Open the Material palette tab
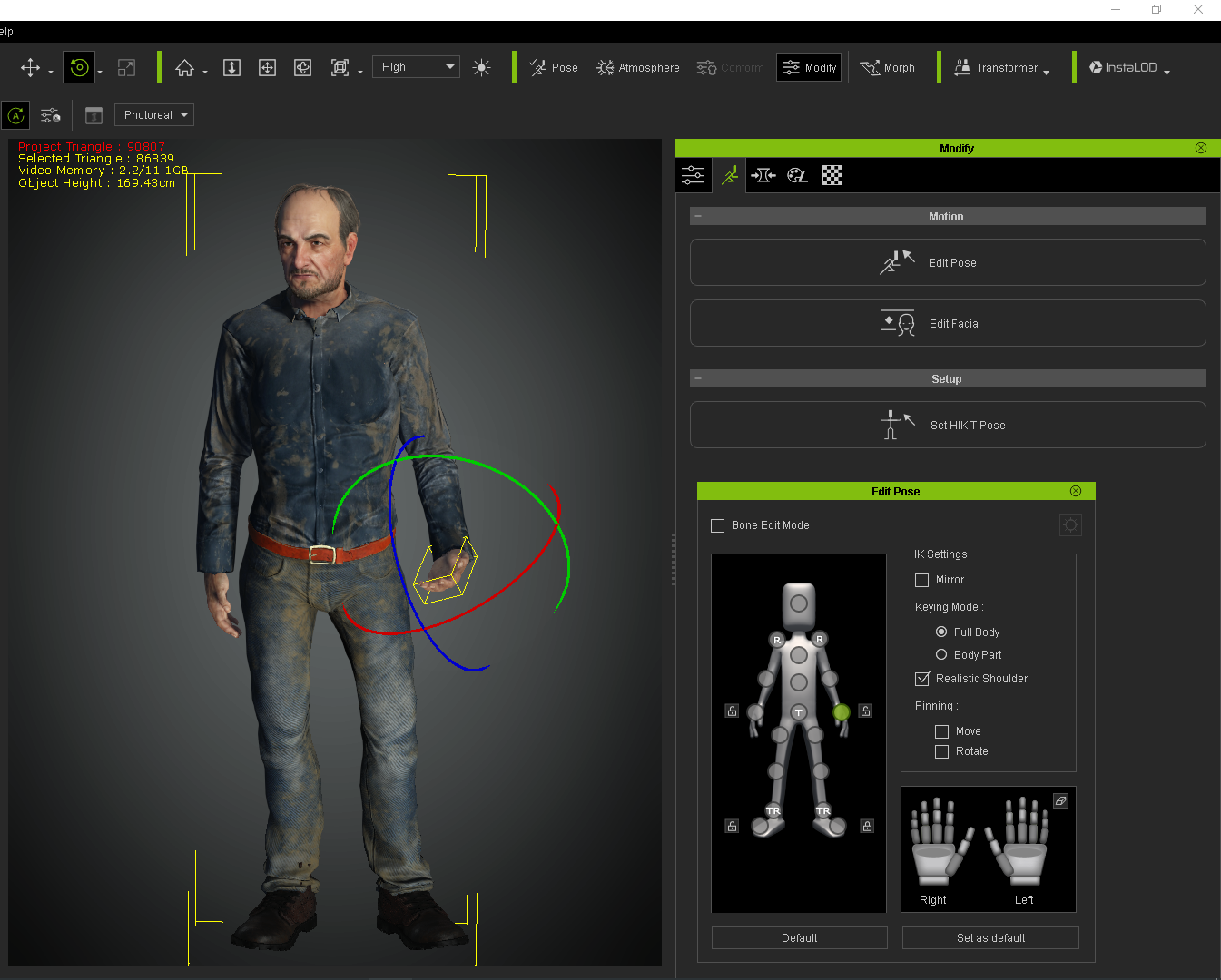 tap(797, 175)
